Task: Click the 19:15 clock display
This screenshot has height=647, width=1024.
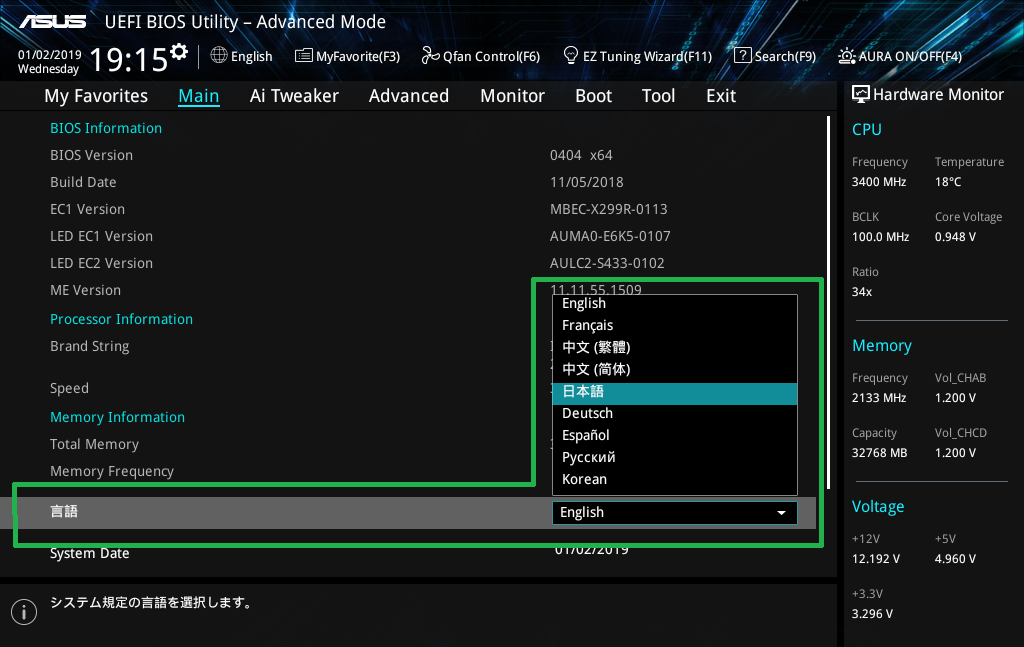Action: (x=129, y=60)
